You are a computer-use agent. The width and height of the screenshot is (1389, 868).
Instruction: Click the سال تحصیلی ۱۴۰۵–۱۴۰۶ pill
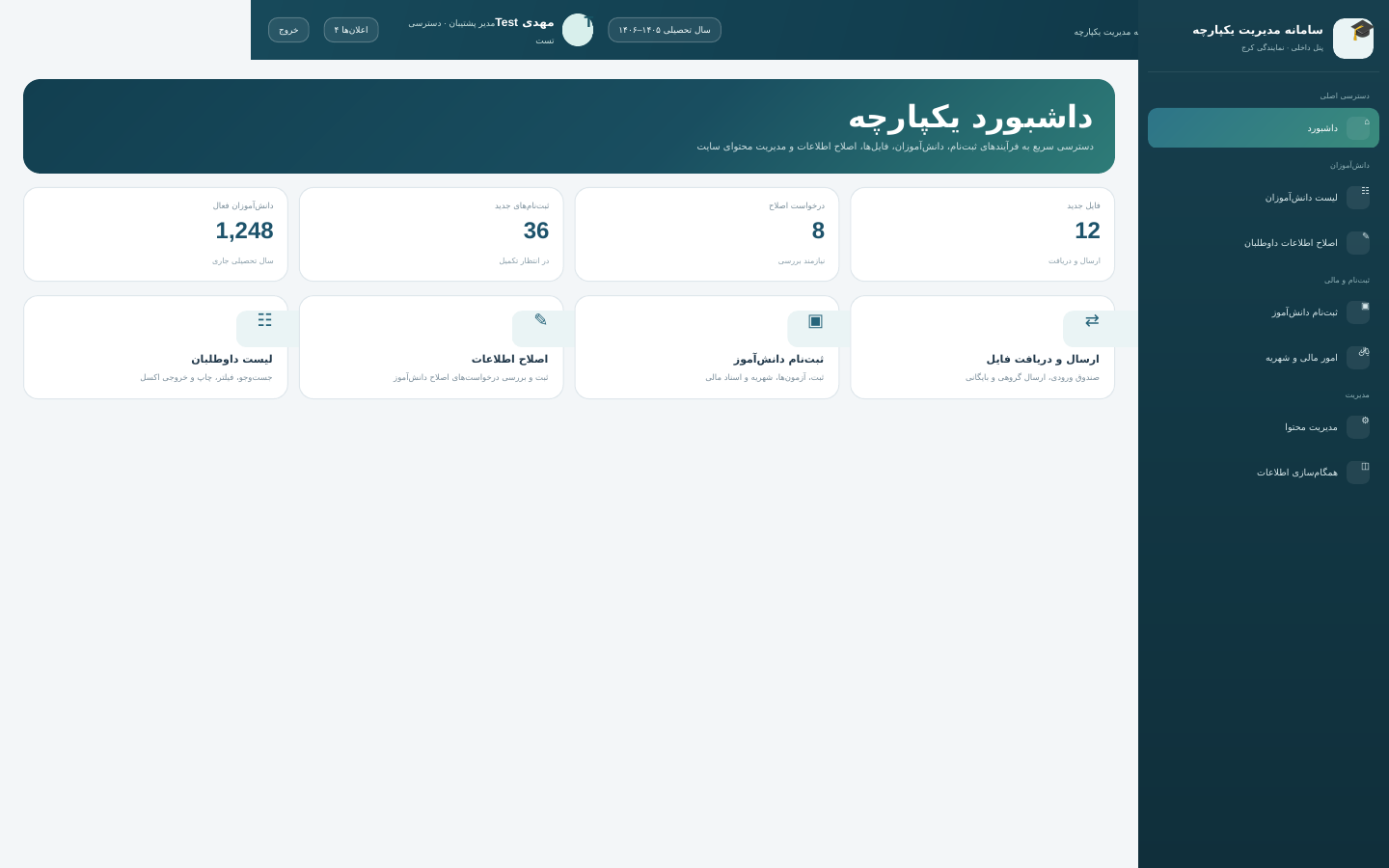(x=665, y=30)
